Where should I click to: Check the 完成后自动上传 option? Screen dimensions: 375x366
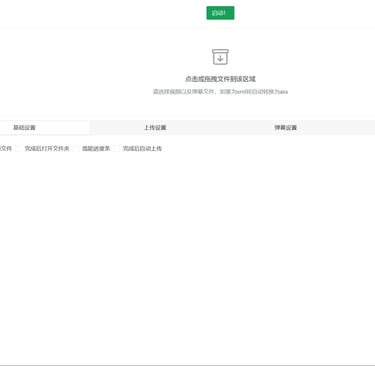(117, 149)
